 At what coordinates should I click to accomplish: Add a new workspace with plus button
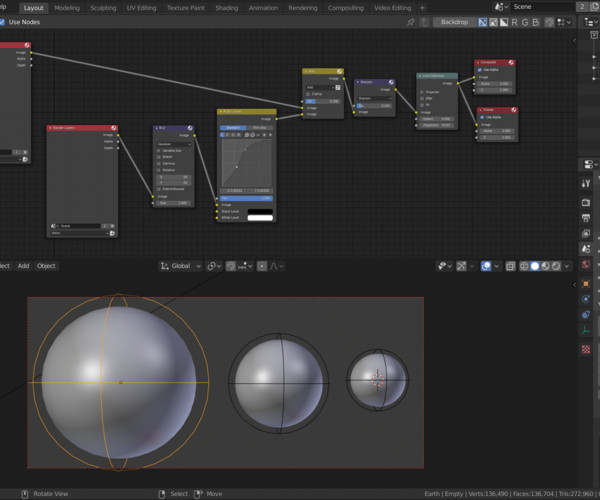pyautogui.click(x=422, y=8)
